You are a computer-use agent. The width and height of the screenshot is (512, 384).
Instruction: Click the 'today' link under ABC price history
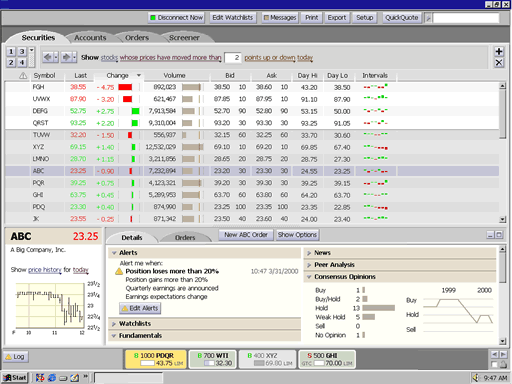pos(81,270)
